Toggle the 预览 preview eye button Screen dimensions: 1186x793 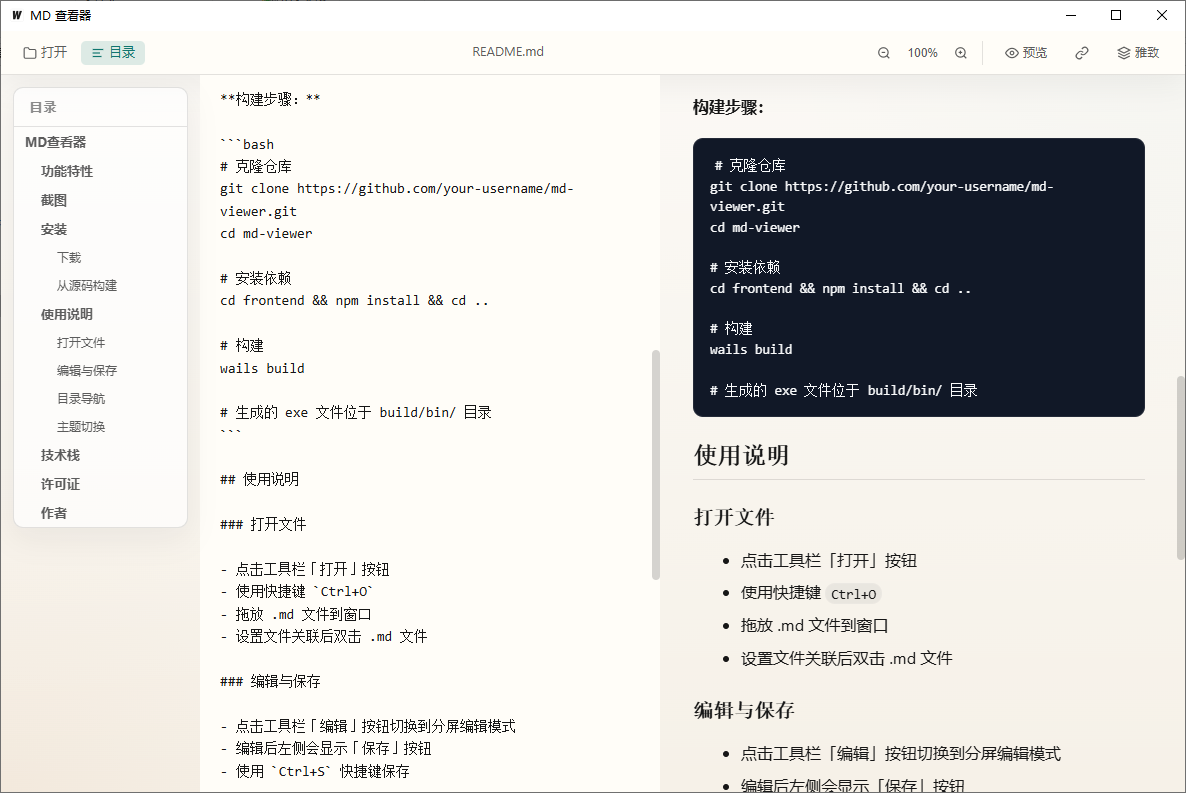tap(1026, 53)
